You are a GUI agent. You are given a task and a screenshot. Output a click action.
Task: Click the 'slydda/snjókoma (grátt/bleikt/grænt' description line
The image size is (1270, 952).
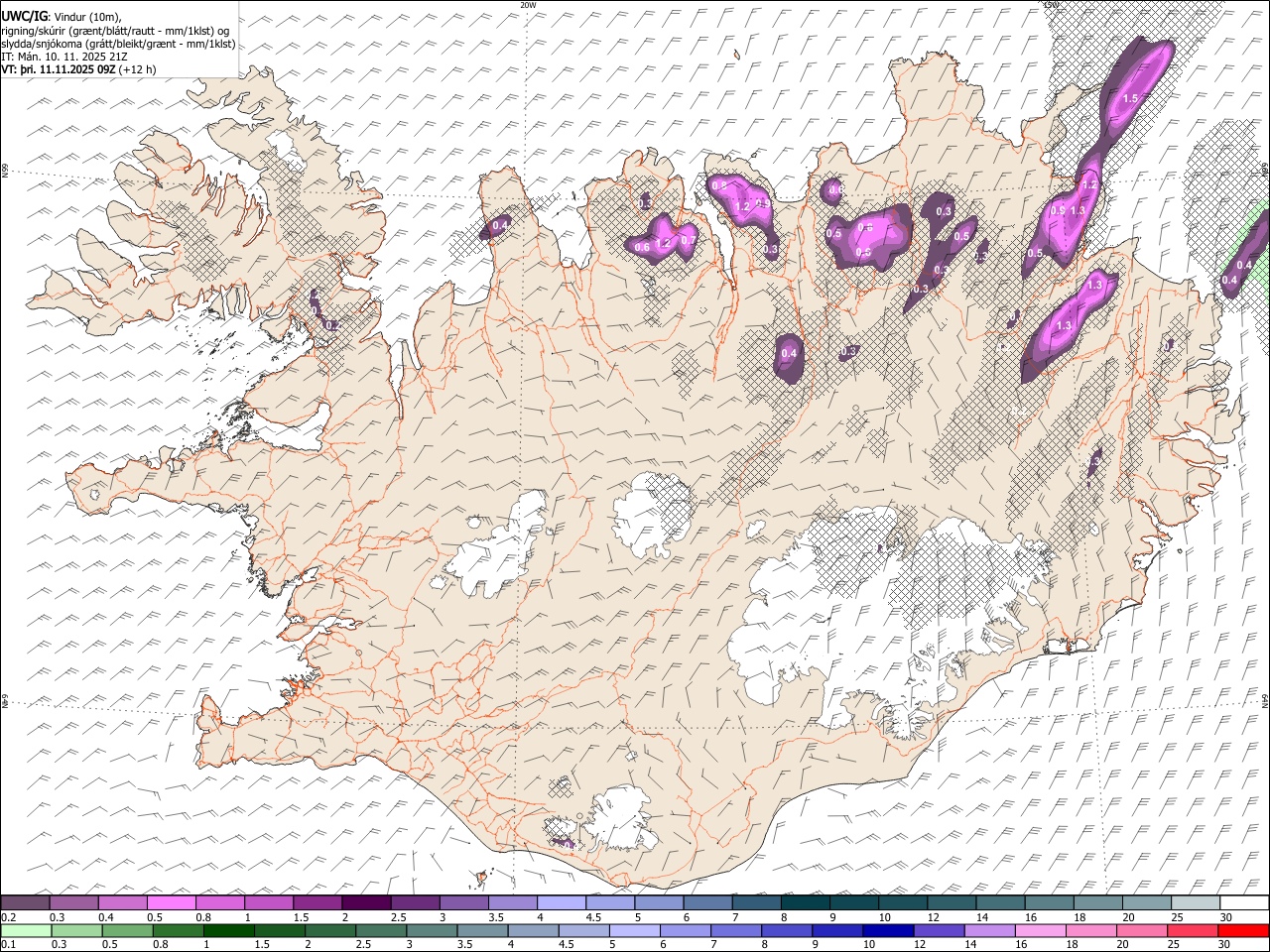click(118, 44)
